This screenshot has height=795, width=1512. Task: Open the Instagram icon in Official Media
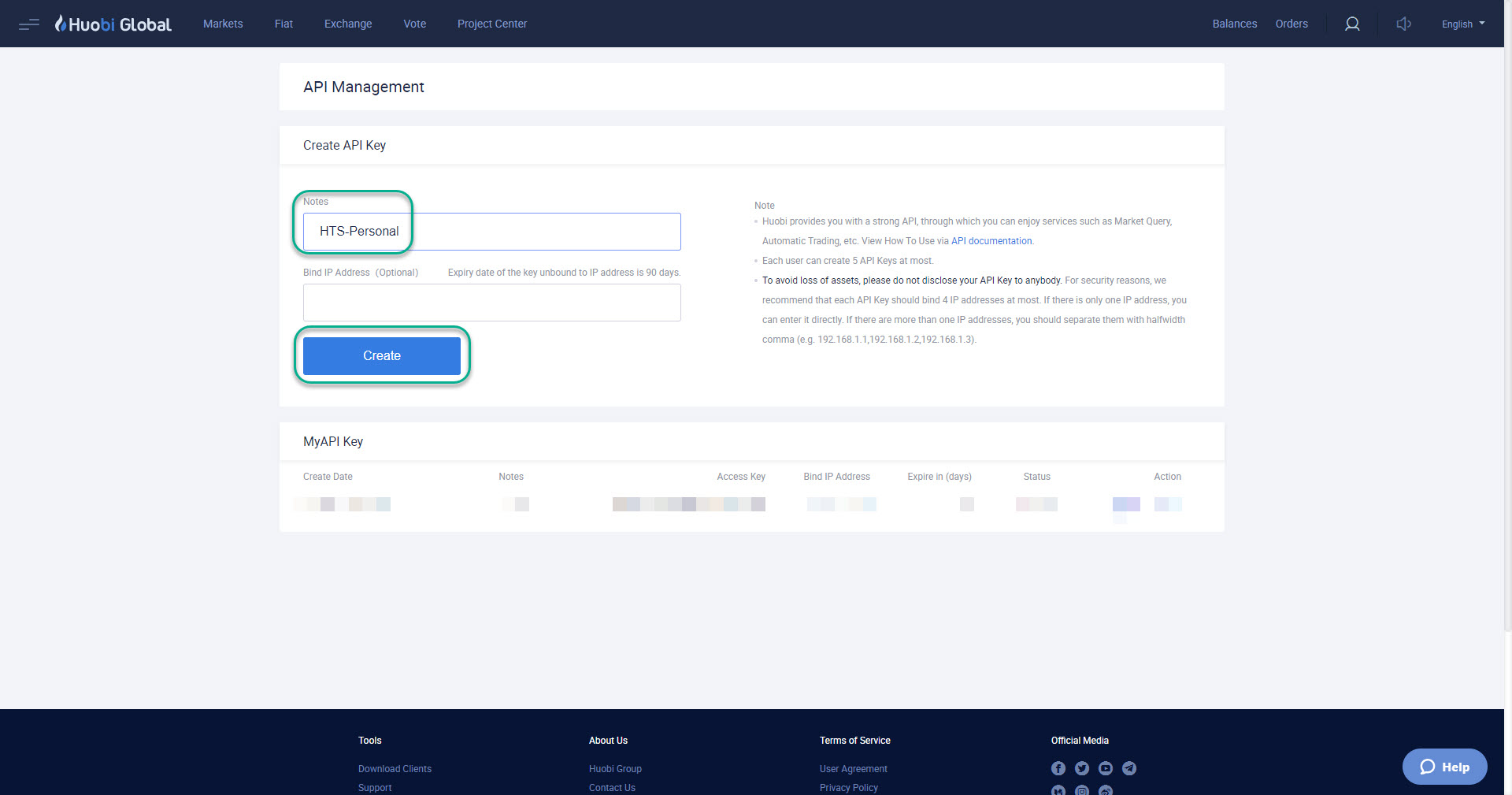point(1082,790)
